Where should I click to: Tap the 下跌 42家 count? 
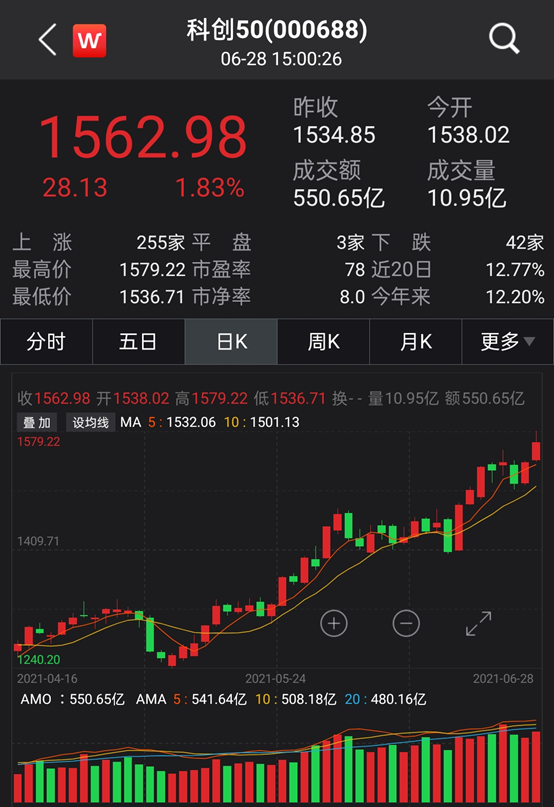pyautogui.click(x=457, y=242)
